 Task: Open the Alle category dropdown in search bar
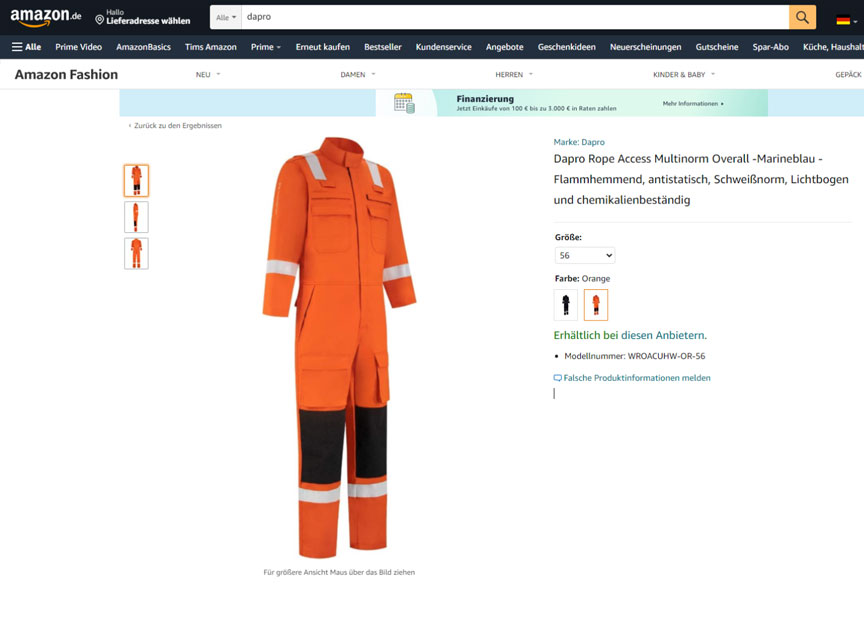tap(225, 17)
